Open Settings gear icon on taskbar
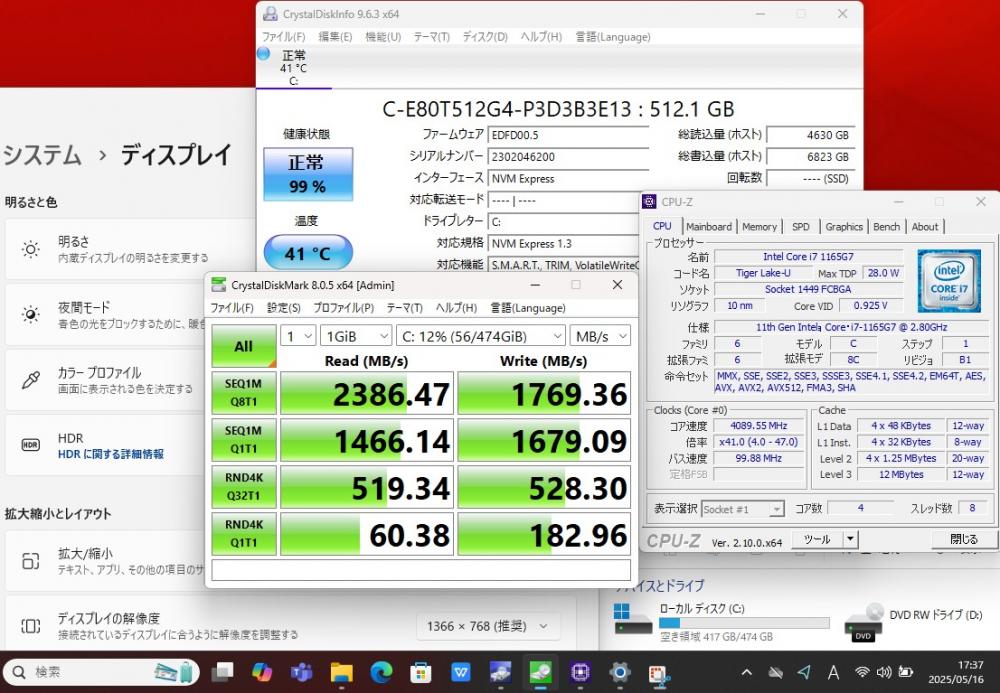Screen dimensions: 1000x693 [619, 672]
